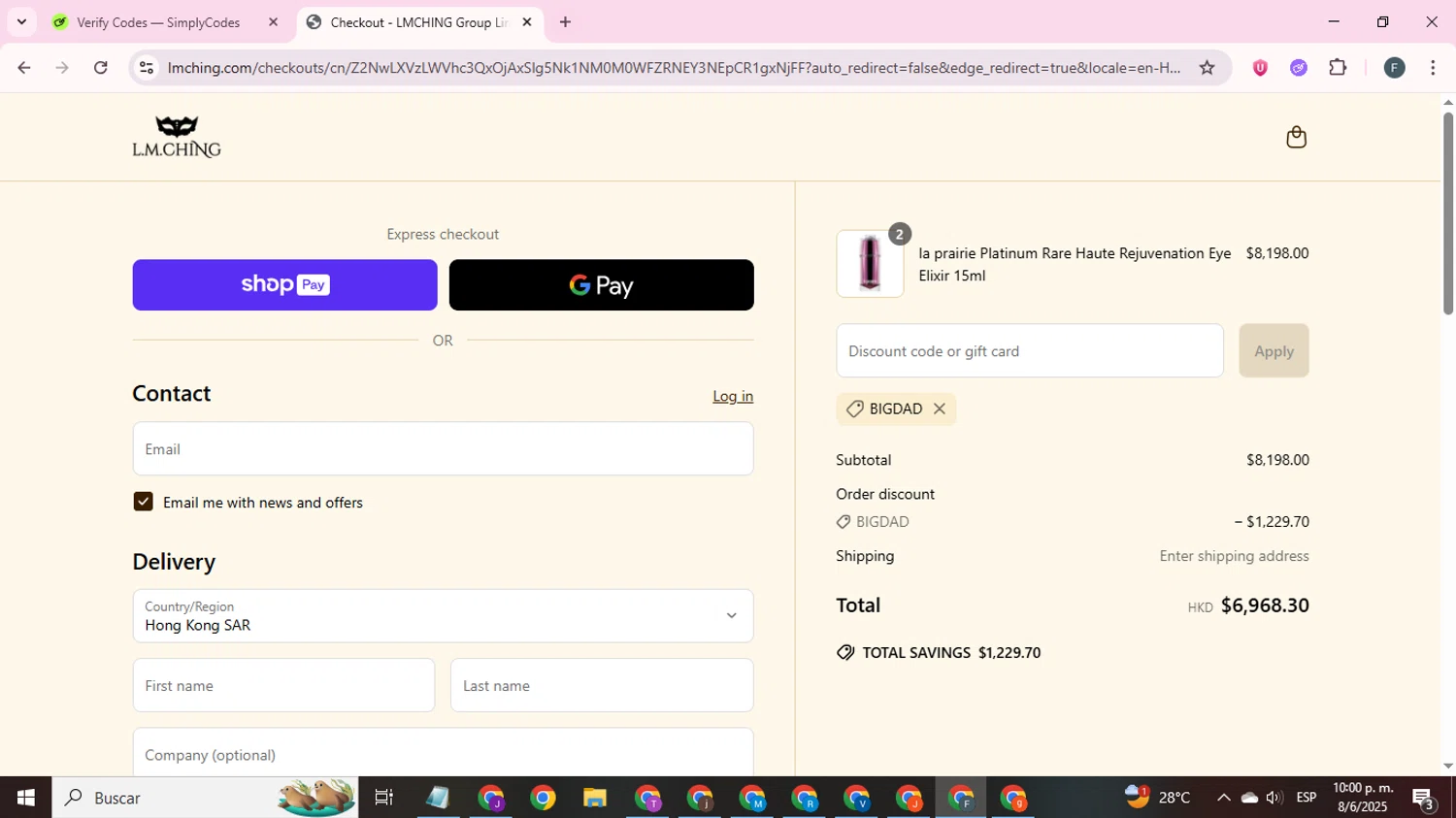
Task: Click the Enter shipping address text
Action: pos(1234,556)
